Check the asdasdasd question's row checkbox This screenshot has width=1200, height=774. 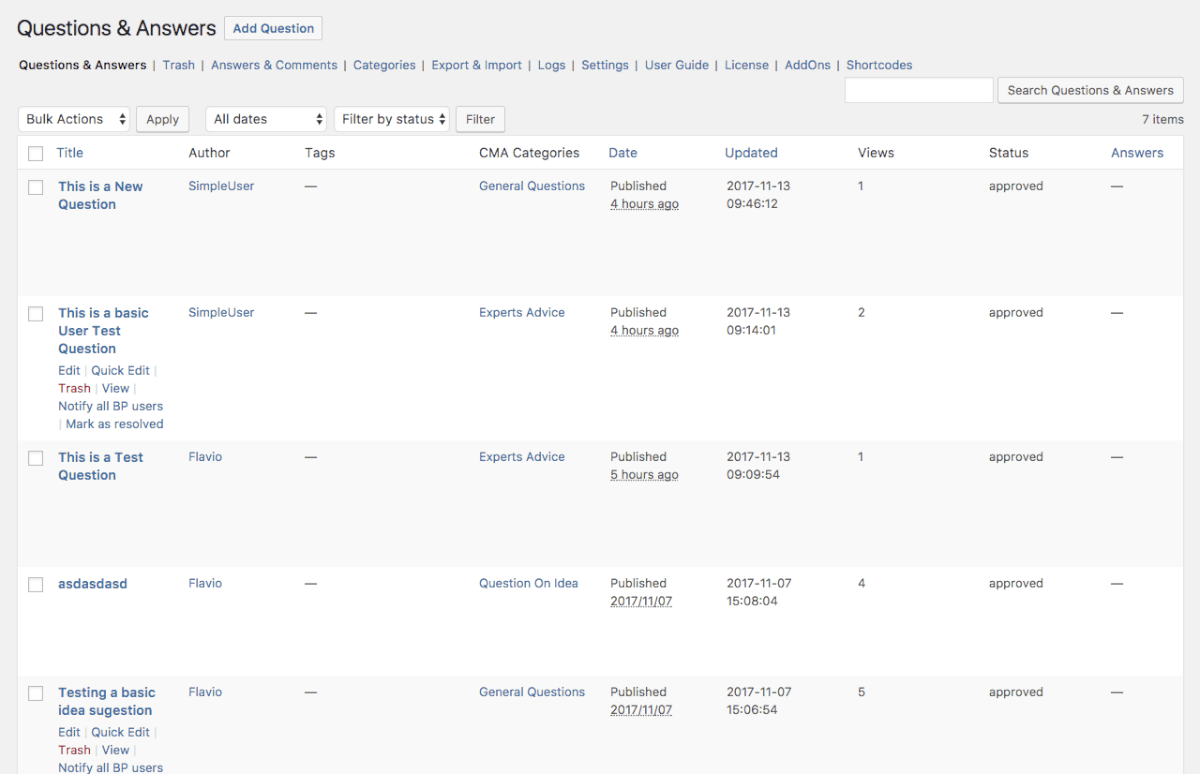(x=35, y=584)
